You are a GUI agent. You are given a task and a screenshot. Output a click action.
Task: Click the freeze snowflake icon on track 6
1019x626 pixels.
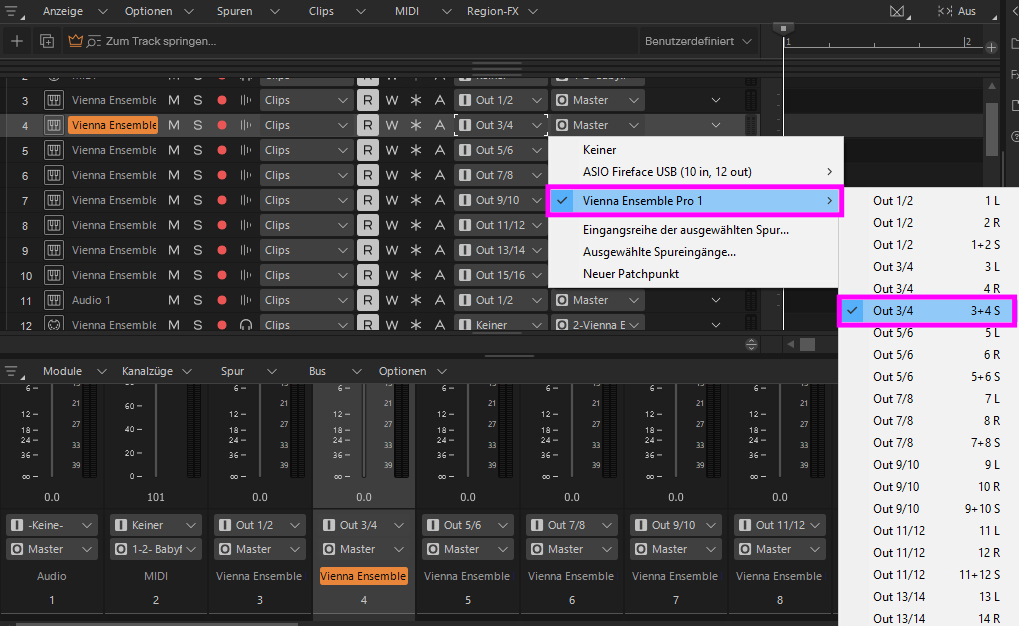click(x=416, y=176)
